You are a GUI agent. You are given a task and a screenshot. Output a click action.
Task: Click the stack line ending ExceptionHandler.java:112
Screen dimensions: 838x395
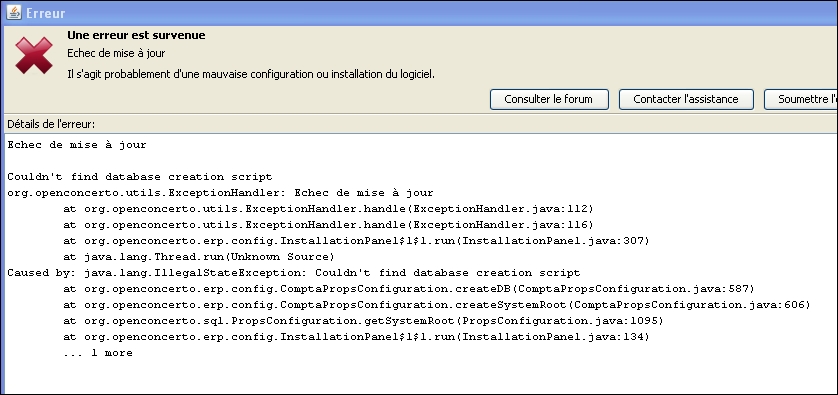click(328, 209)
